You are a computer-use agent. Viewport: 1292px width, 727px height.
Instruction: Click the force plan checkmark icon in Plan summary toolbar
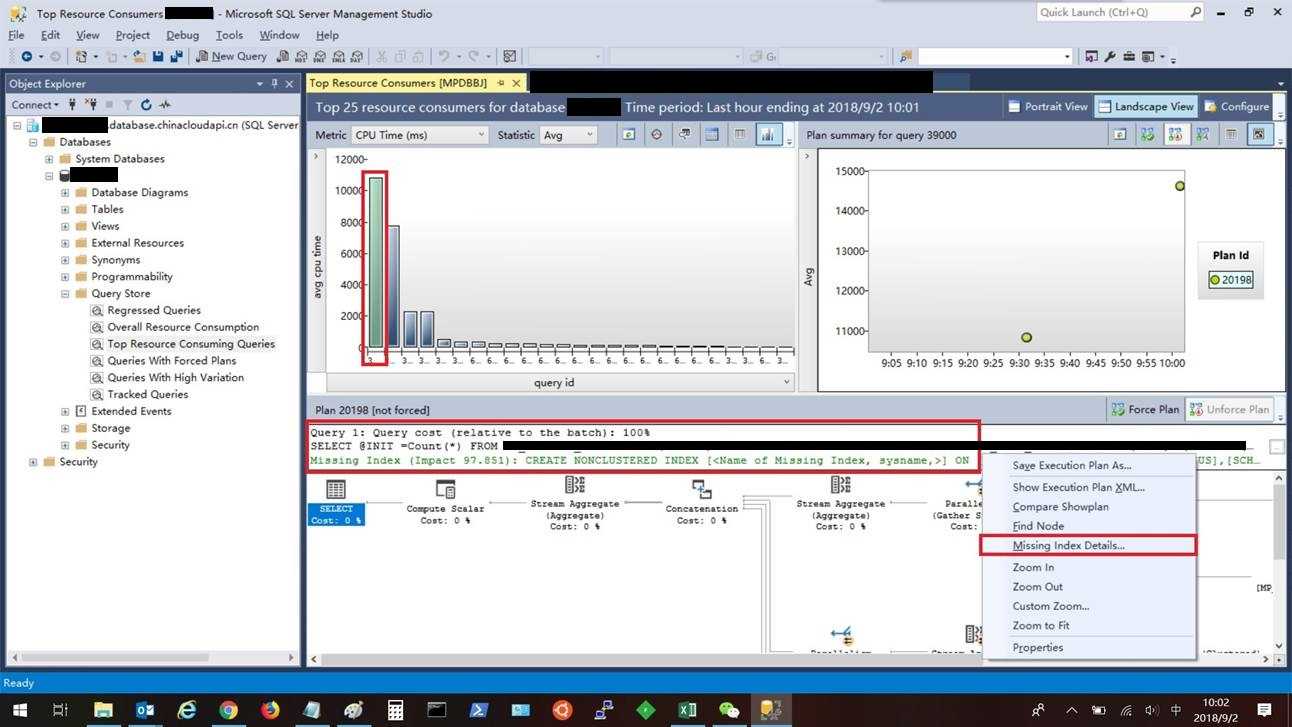(1148, 134)
